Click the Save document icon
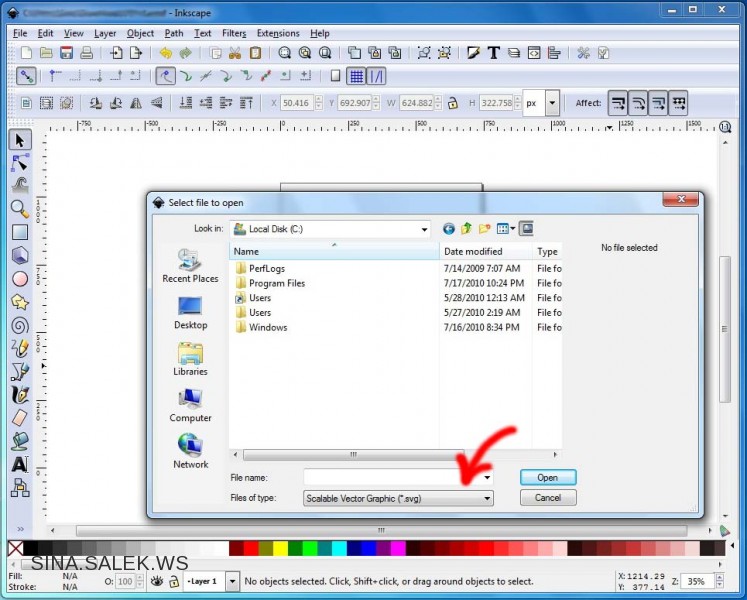Viewport: 747px width, 600px height. [66, 53]
